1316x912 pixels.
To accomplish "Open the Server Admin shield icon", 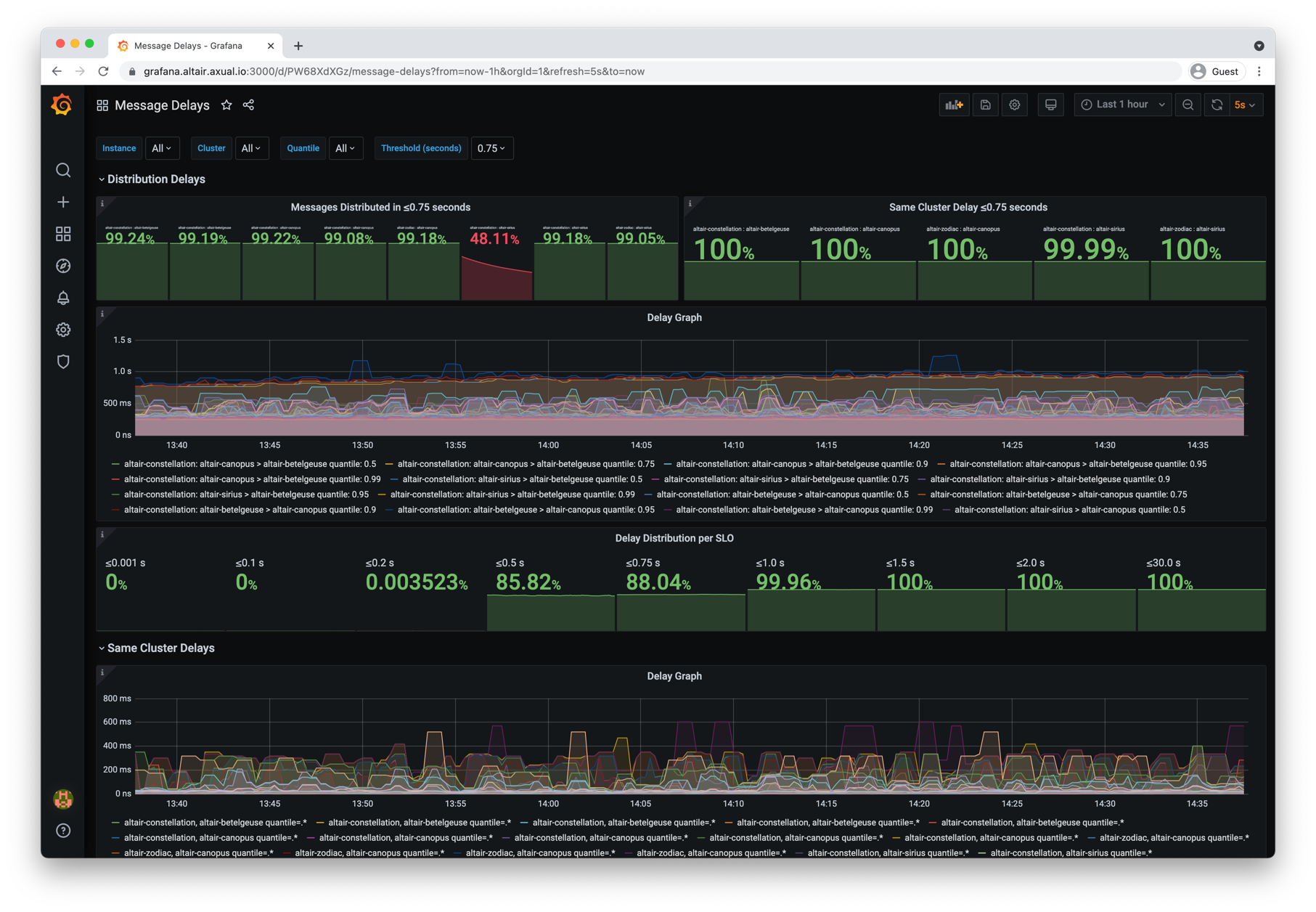I will 63,362.
